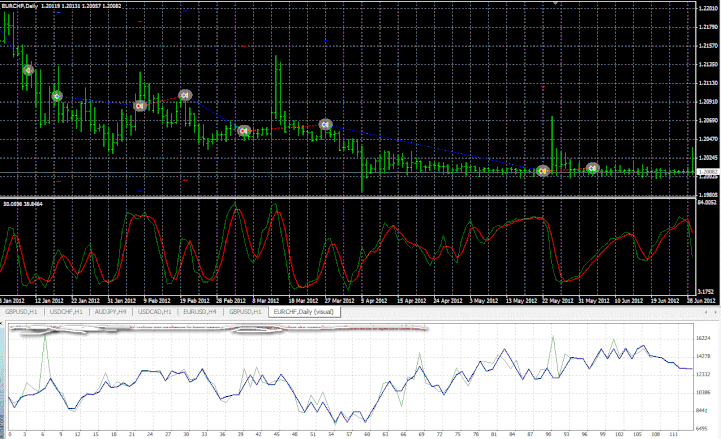Viewport: 721px width, 439px height.
Task: Select the EURCHF,Daily (visual) tab
Action: (x=303, y=312)
